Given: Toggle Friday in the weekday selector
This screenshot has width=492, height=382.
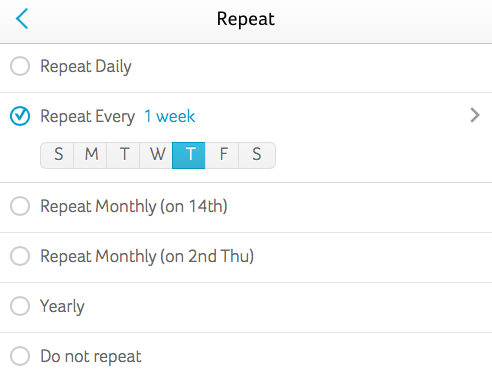Looking at the screenshot, I should 222,155.
